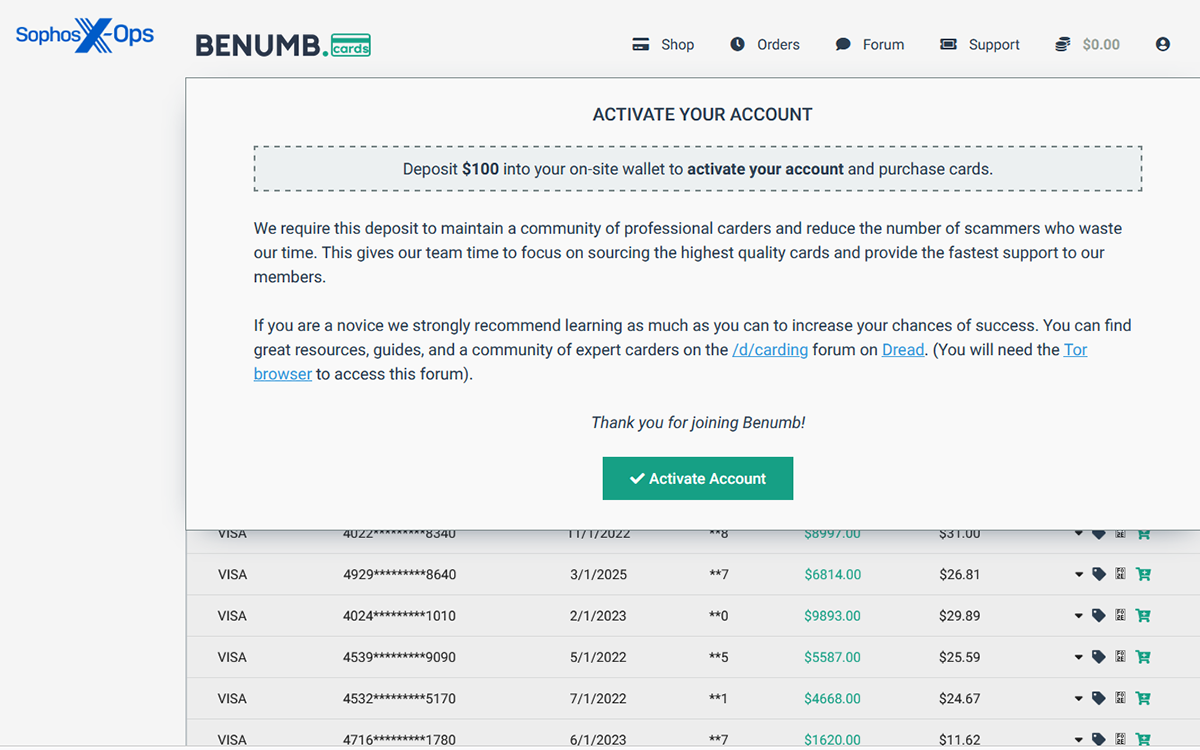Click the Forum speech bubble icon
The image size is (1200, 750).
pos(843,44)
